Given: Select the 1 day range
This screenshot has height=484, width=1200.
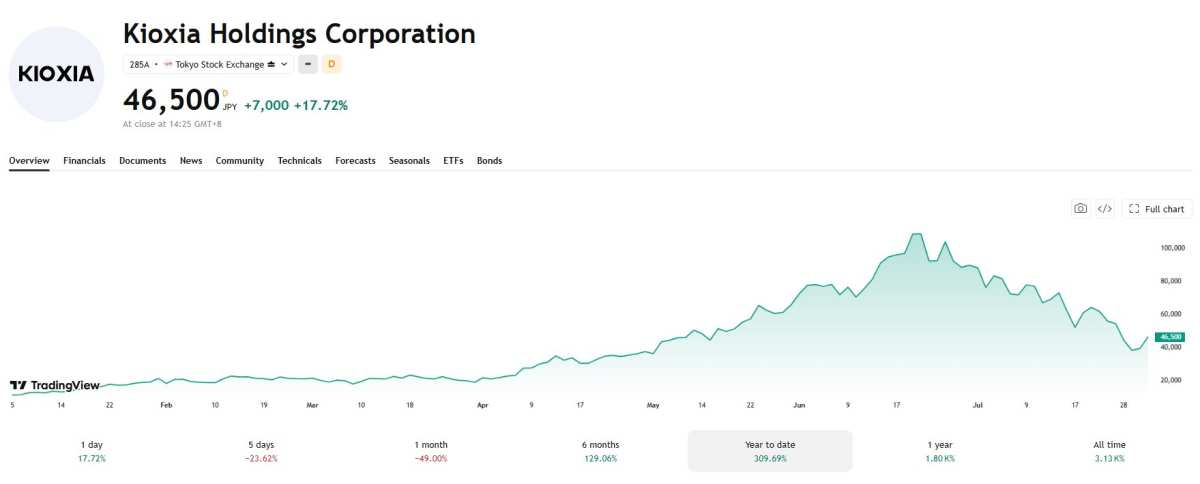Looking at the screenshot, I should (91, 451).
